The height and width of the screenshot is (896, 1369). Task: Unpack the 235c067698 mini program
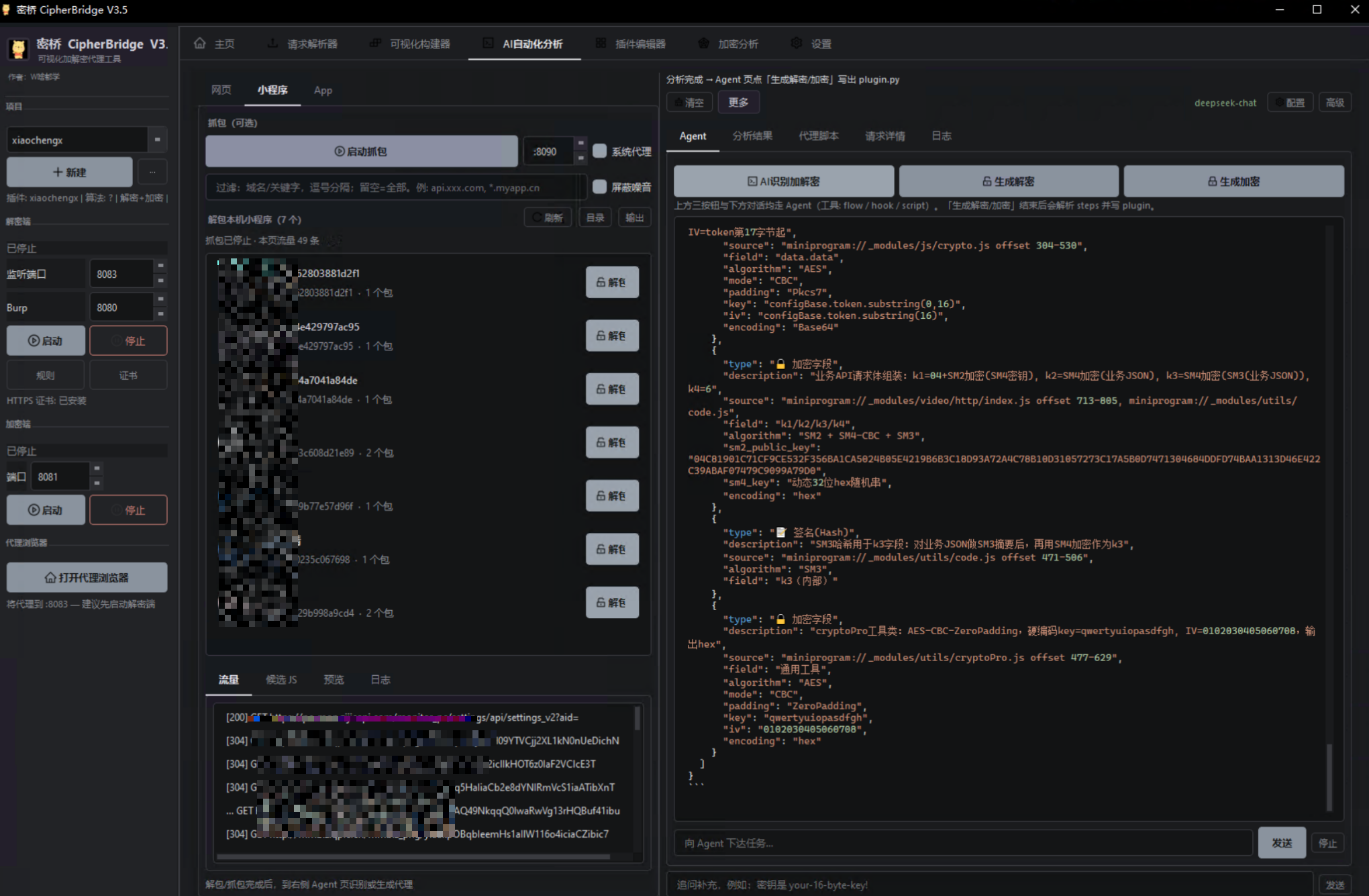point(612,549)
